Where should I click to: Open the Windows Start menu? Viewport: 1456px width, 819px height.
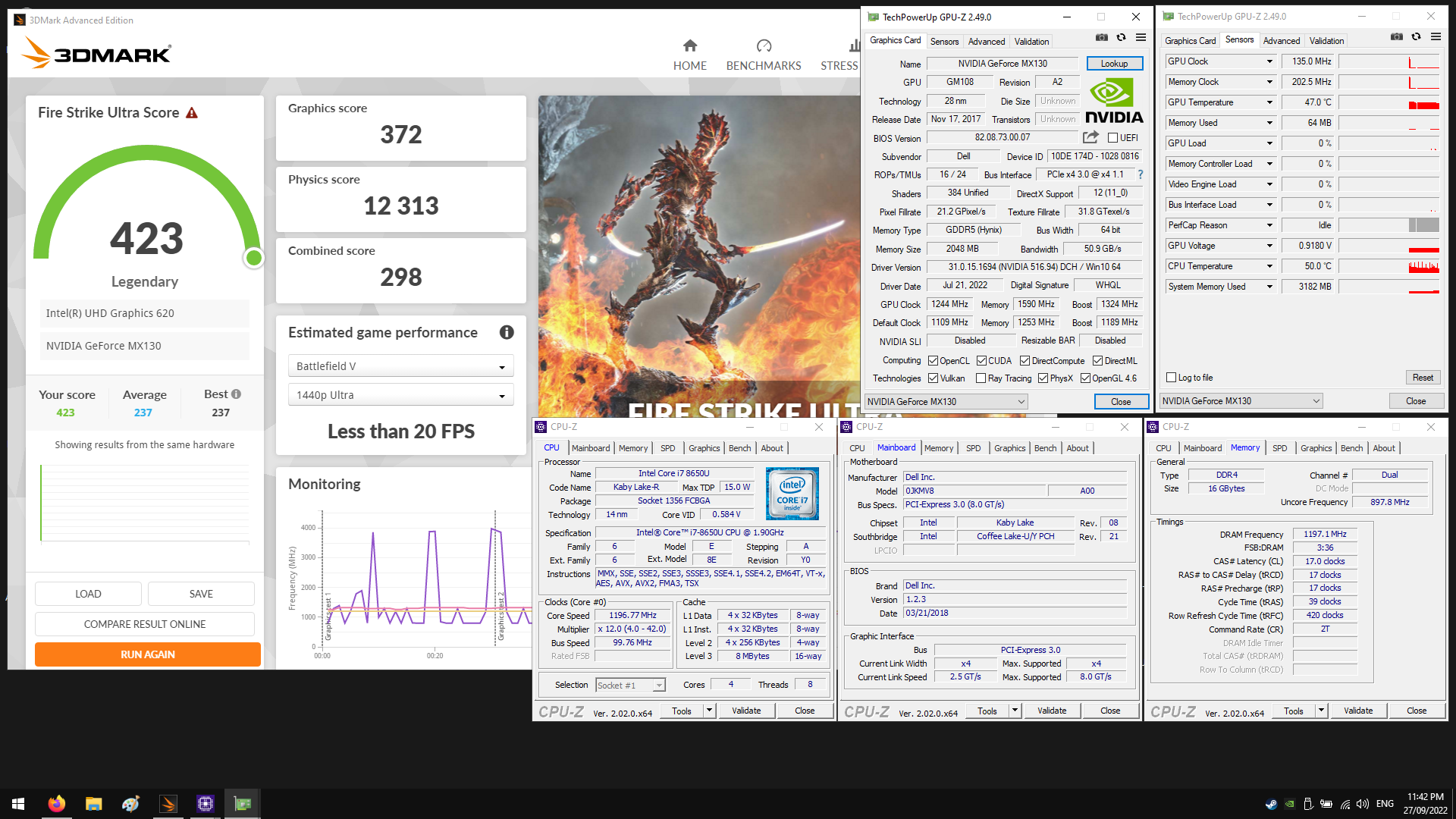click(x=18, y=804)
